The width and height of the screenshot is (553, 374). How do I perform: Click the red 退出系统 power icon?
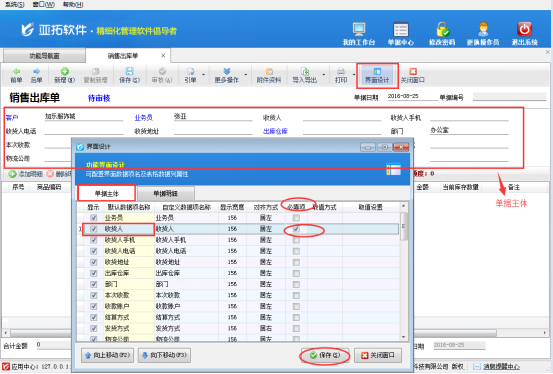point(524,29)
